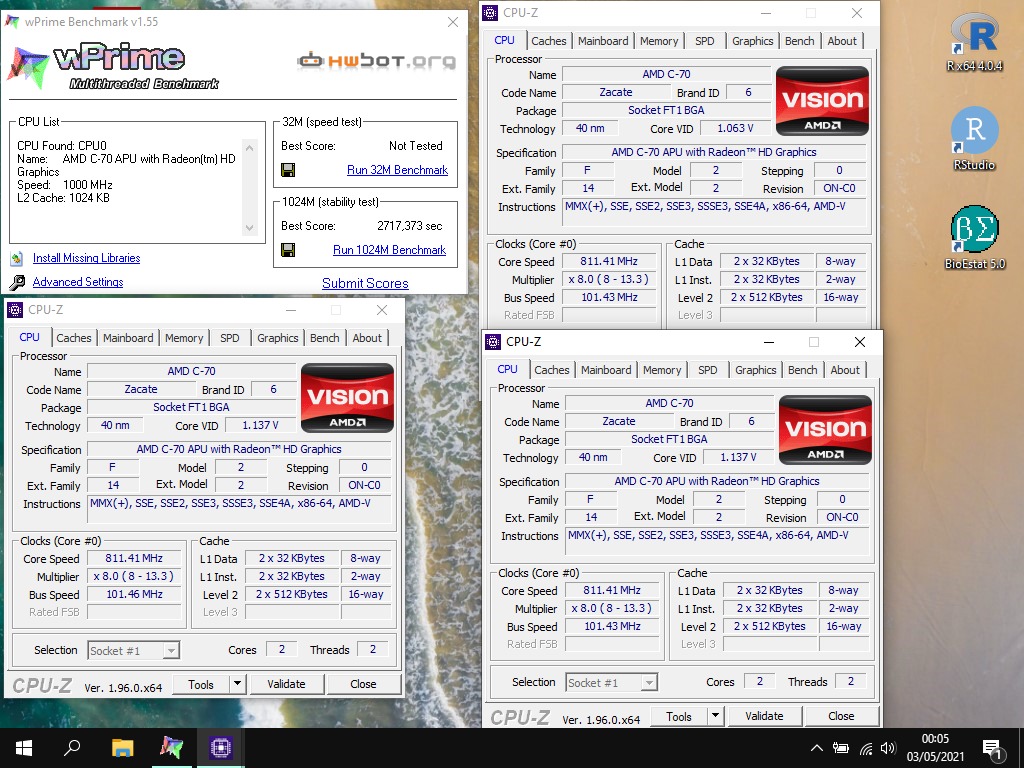Click the VISION AMD logo in lower-left CPU-Z
Viewport: 1024px width, 768px height.
347,398
